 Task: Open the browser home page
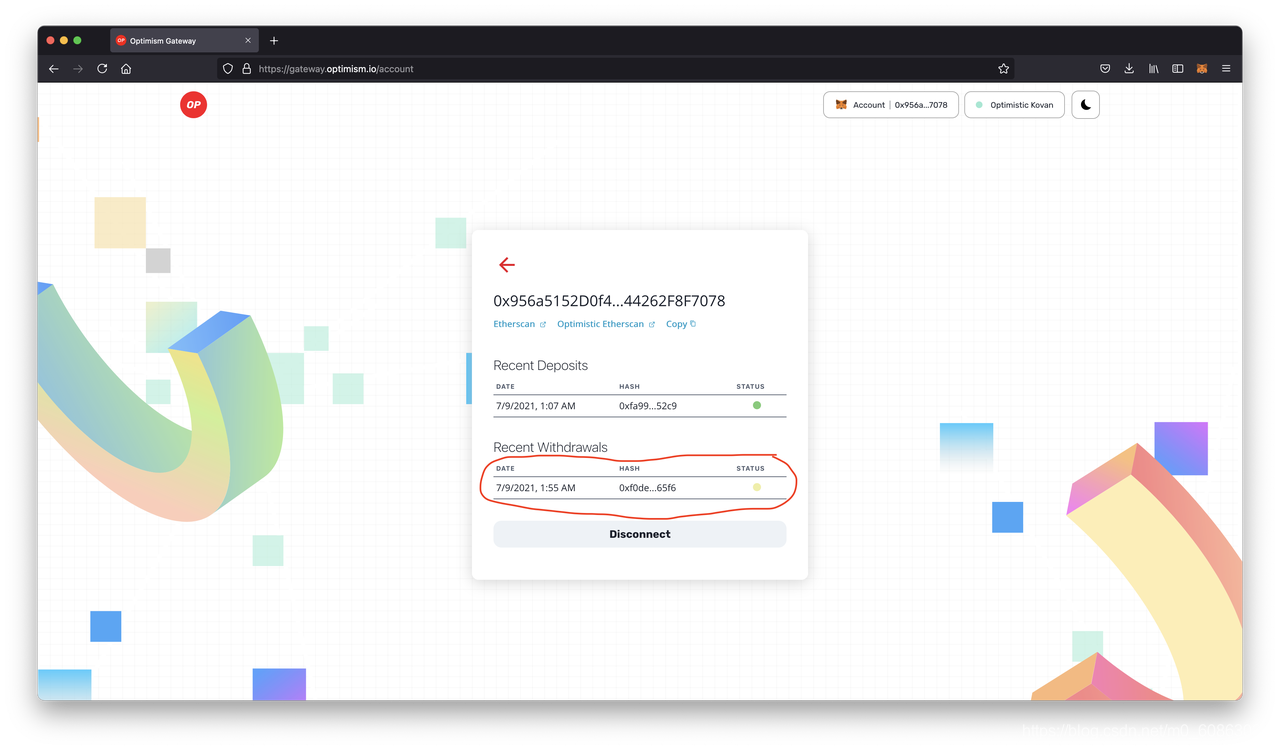click(126, 69)
